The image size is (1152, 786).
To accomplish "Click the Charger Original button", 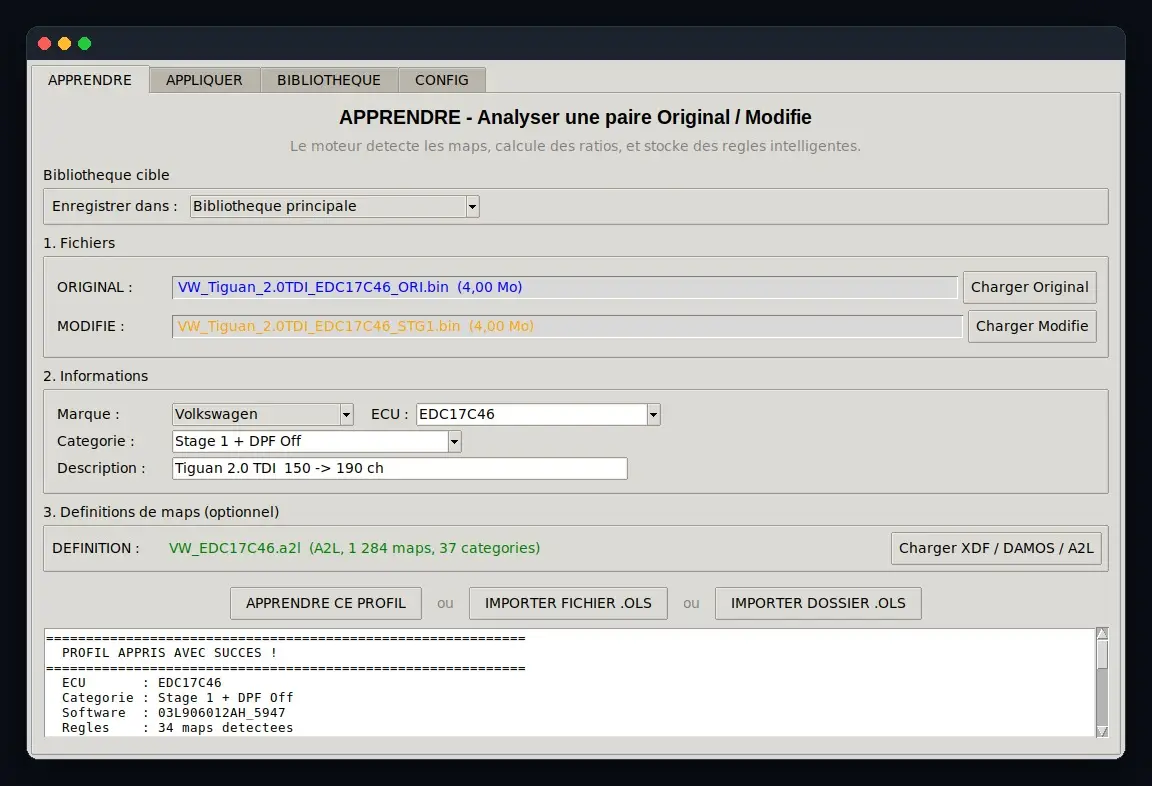I will tap(1029, 287).
